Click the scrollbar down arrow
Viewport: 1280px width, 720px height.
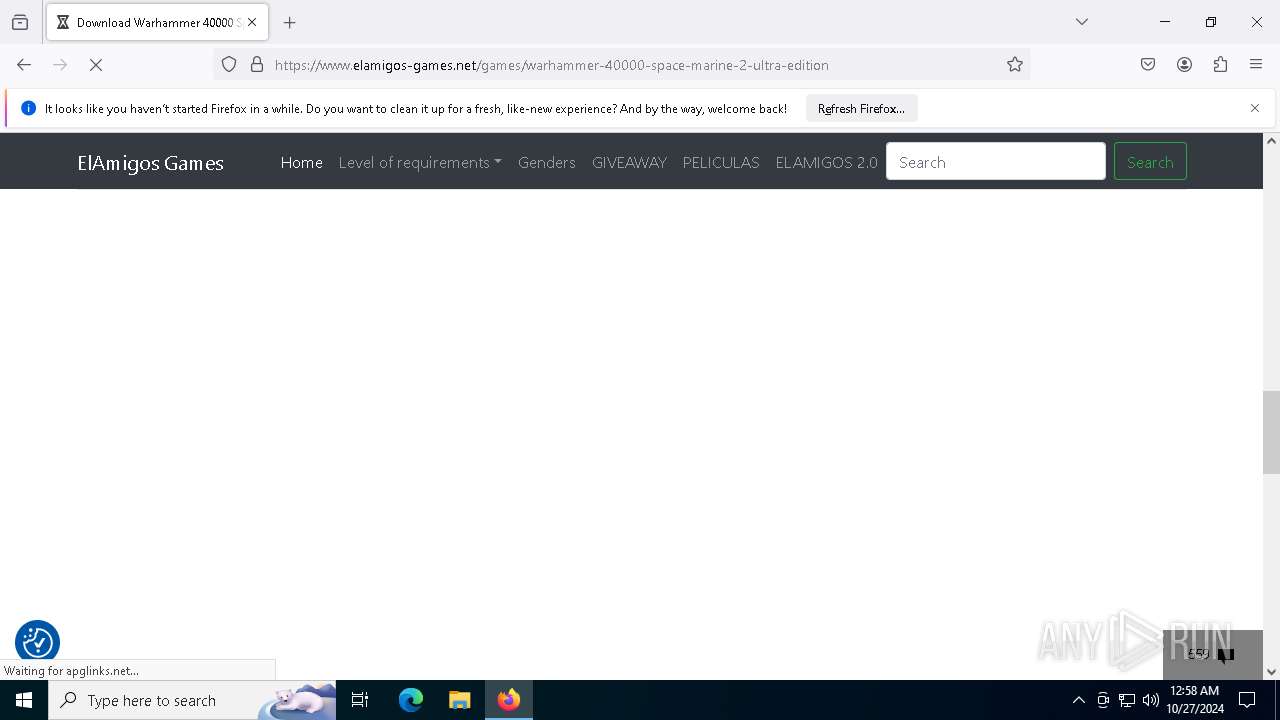[x=1271, y=672]
